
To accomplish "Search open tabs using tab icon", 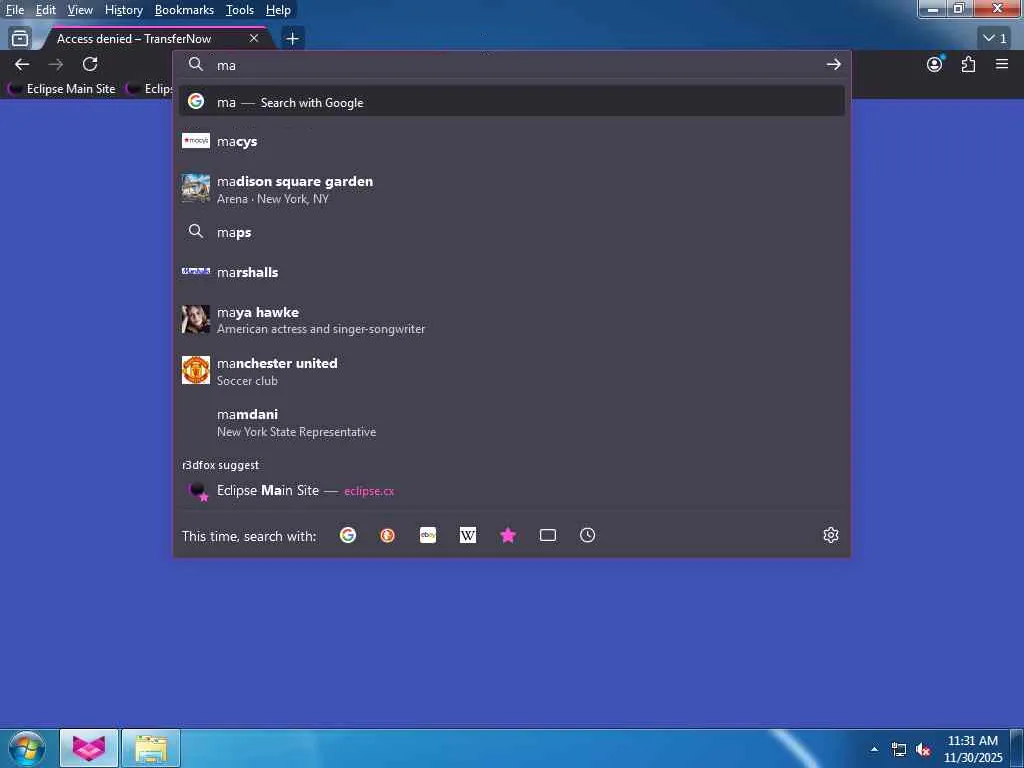I will pos(548,536).
